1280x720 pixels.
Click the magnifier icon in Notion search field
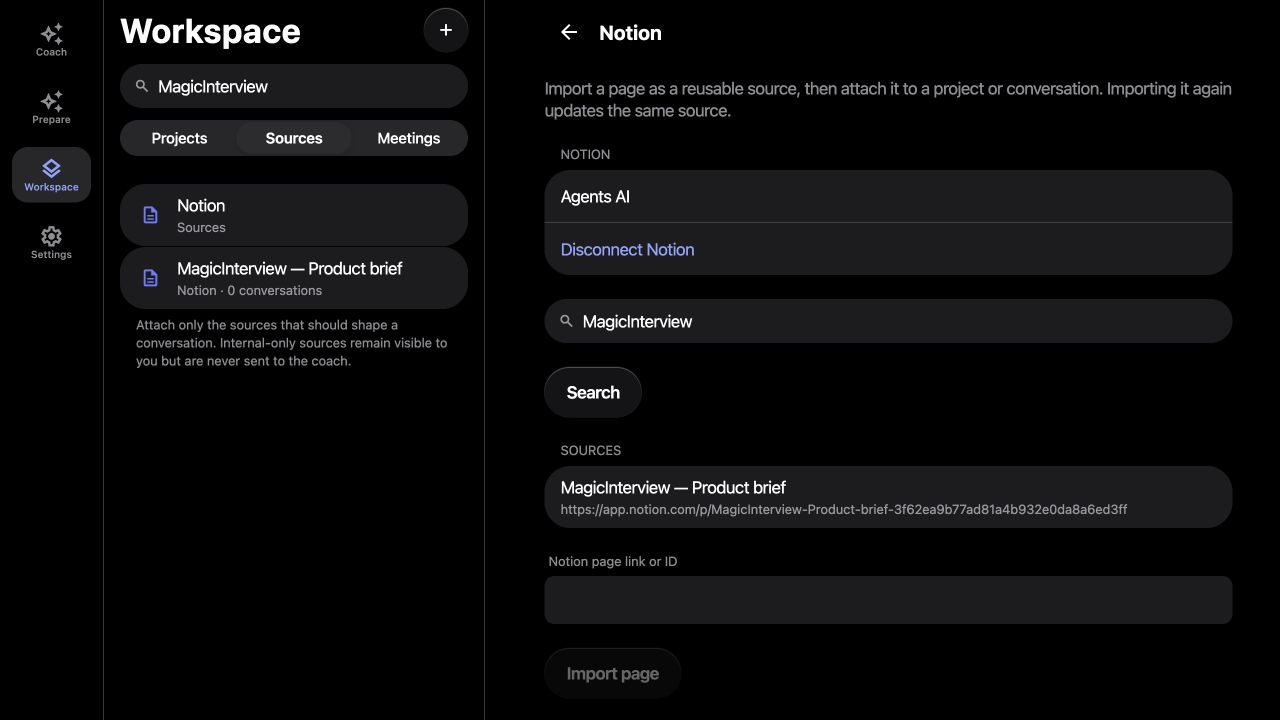pos(566,321)
